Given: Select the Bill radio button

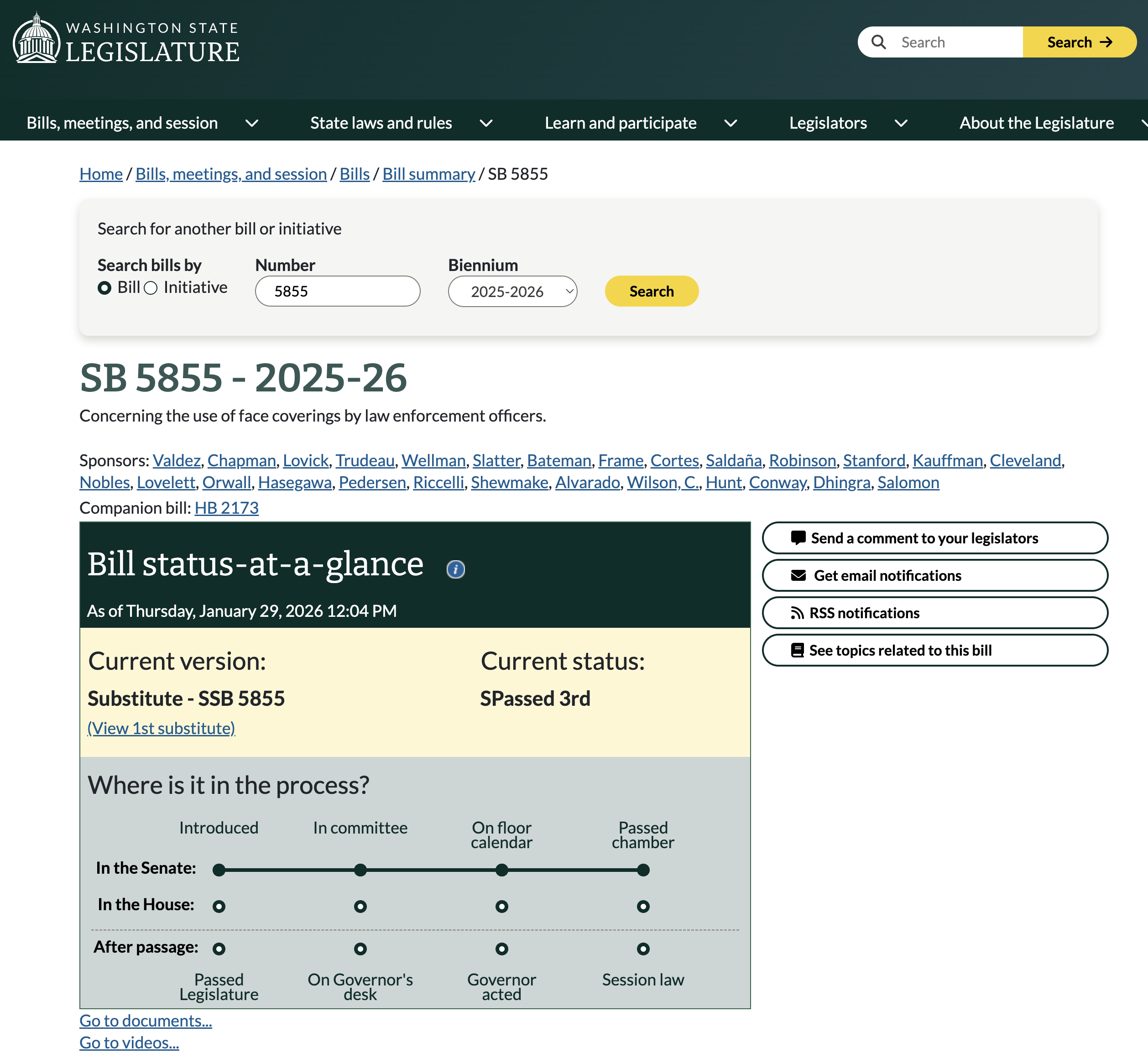Looking at the screenshot, I should point(104,288).
